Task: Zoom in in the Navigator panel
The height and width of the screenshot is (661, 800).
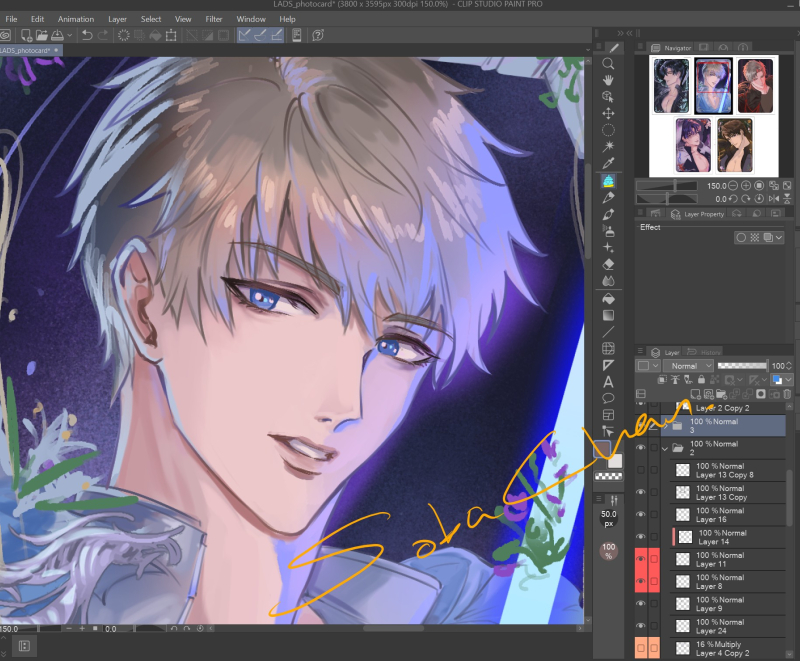Action: [x=746, y=186]
